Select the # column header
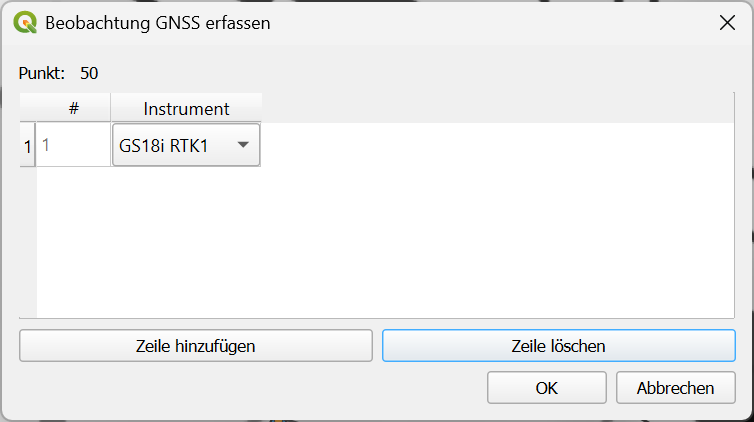The width and height of the screenshot is (754, 422). pyautogui.click(x=74, y=109)
